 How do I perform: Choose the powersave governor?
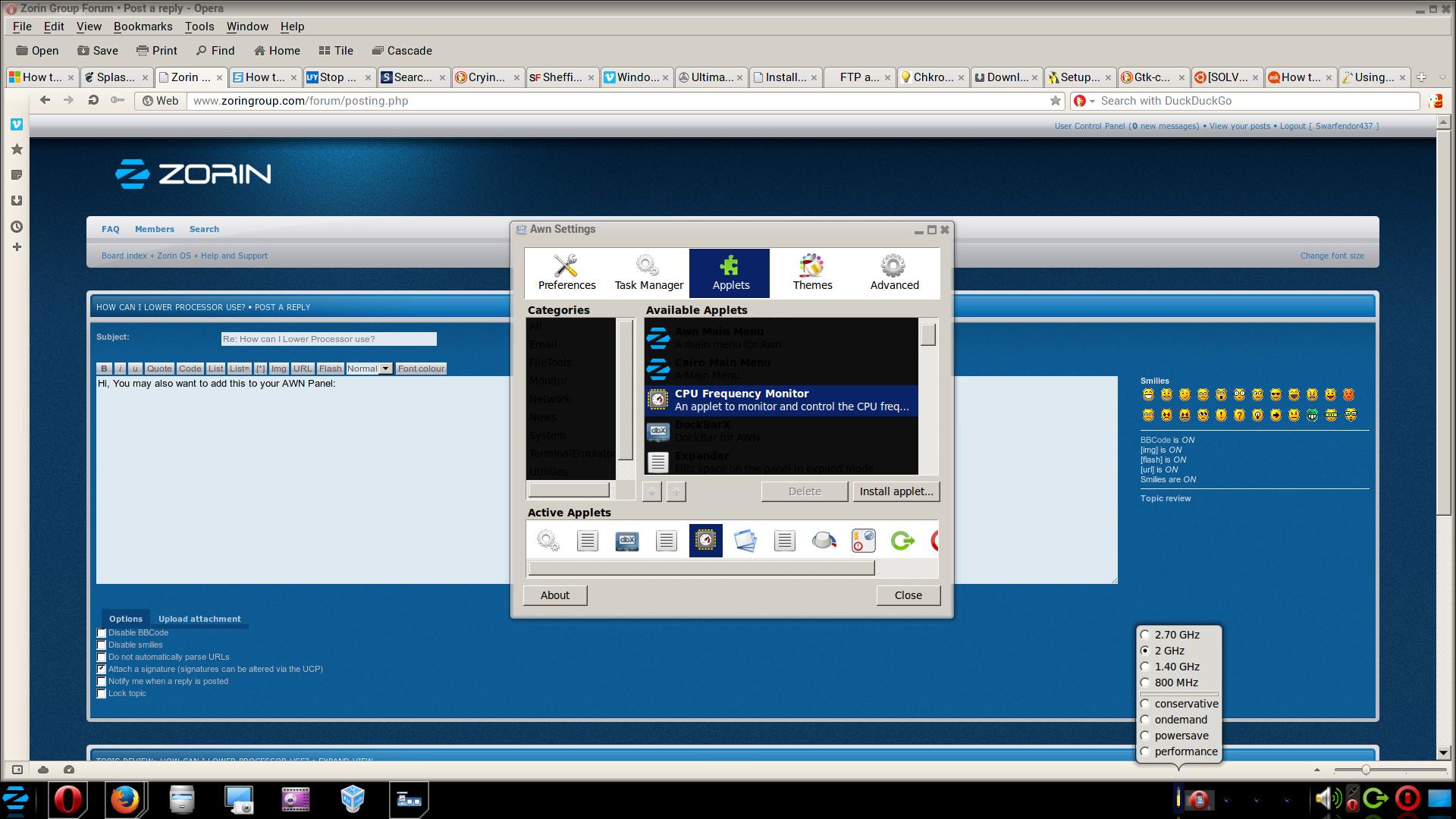[x=1145, y=736]
